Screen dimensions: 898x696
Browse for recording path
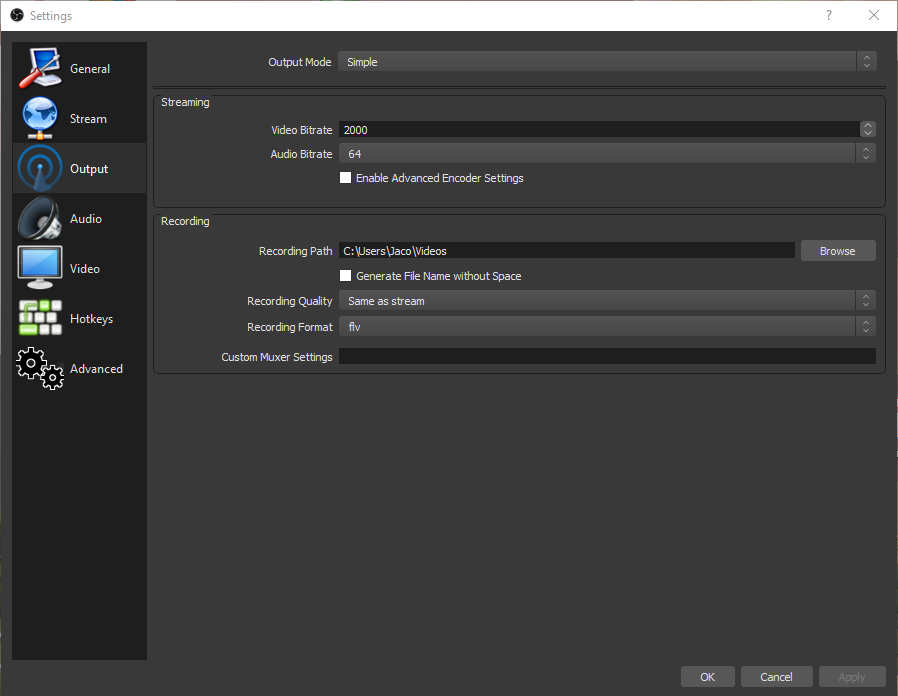pos(838,250)
